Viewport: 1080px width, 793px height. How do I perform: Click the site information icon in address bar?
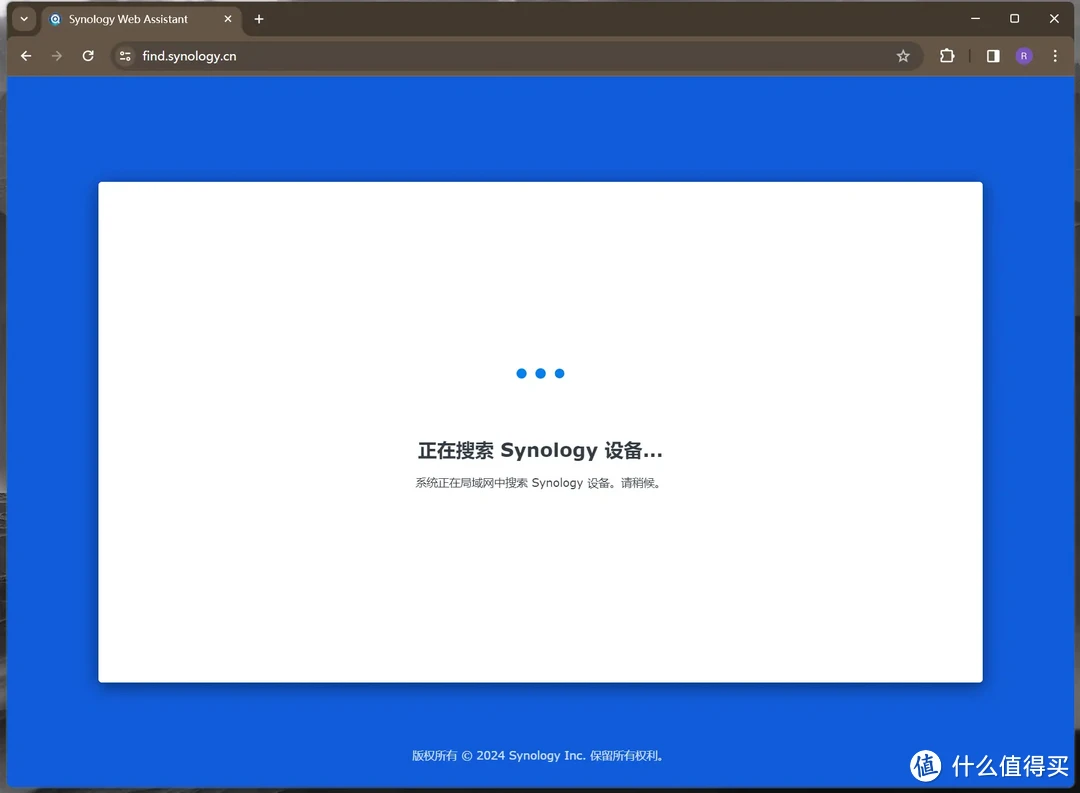125,56
